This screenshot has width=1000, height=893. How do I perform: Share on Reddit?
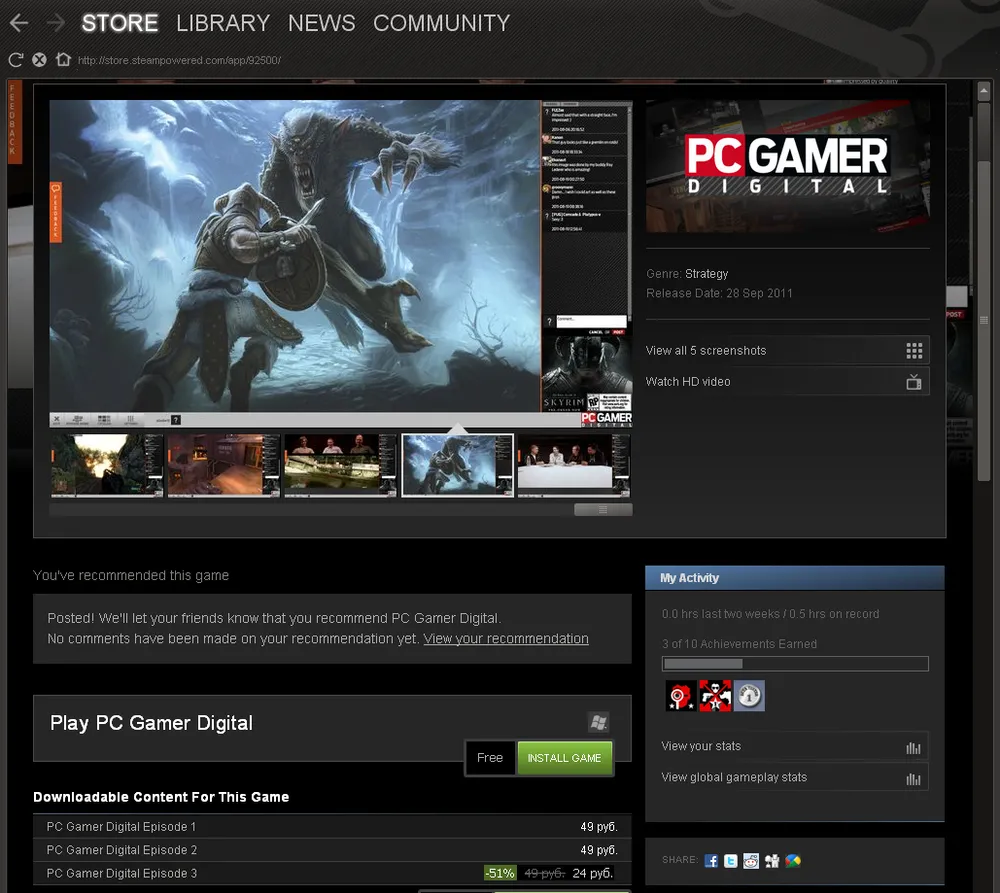[x=751, y=861]
